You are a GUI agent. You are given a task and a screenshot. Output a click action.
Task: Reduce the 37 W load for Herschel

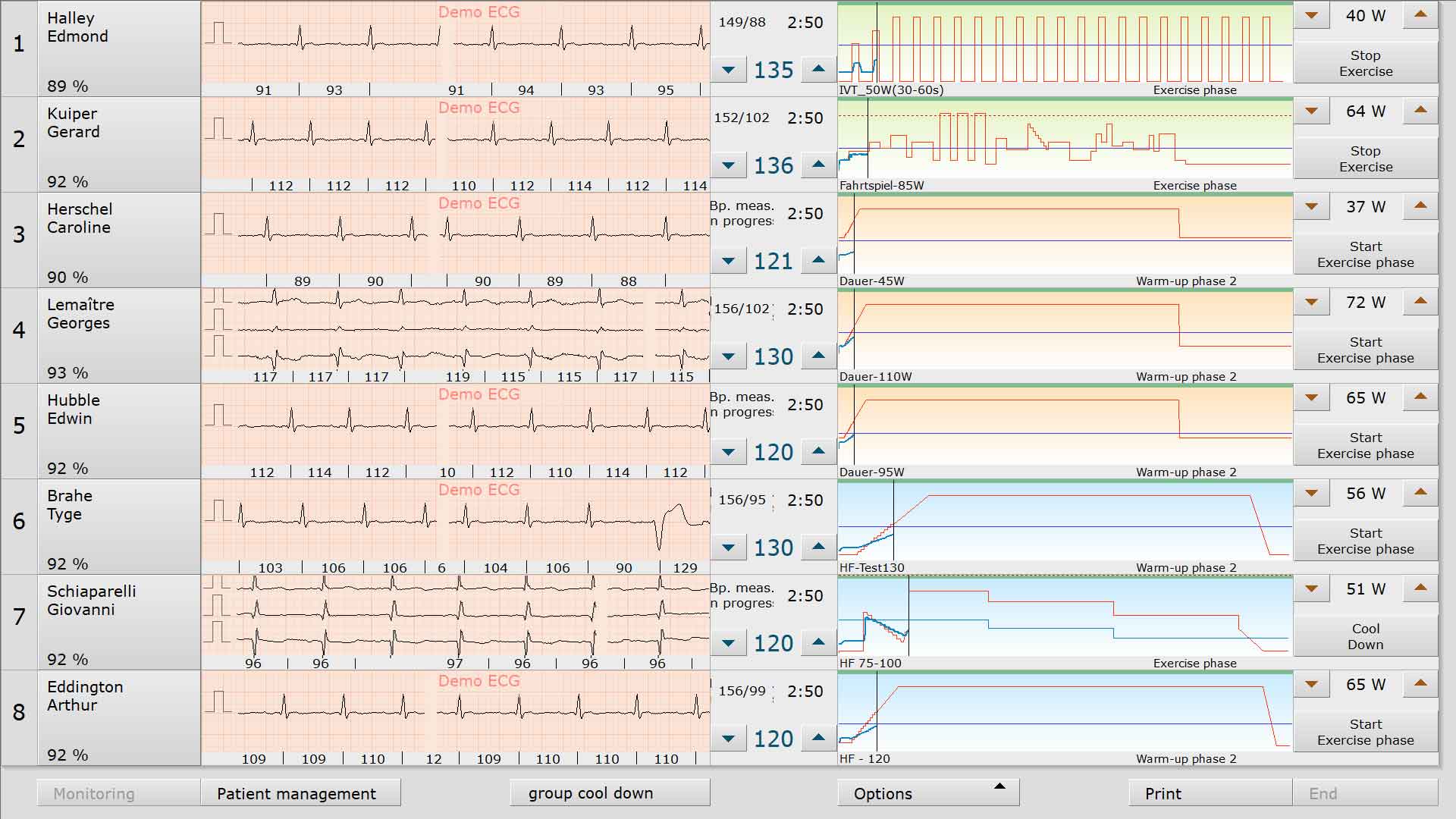[1311, 207]
